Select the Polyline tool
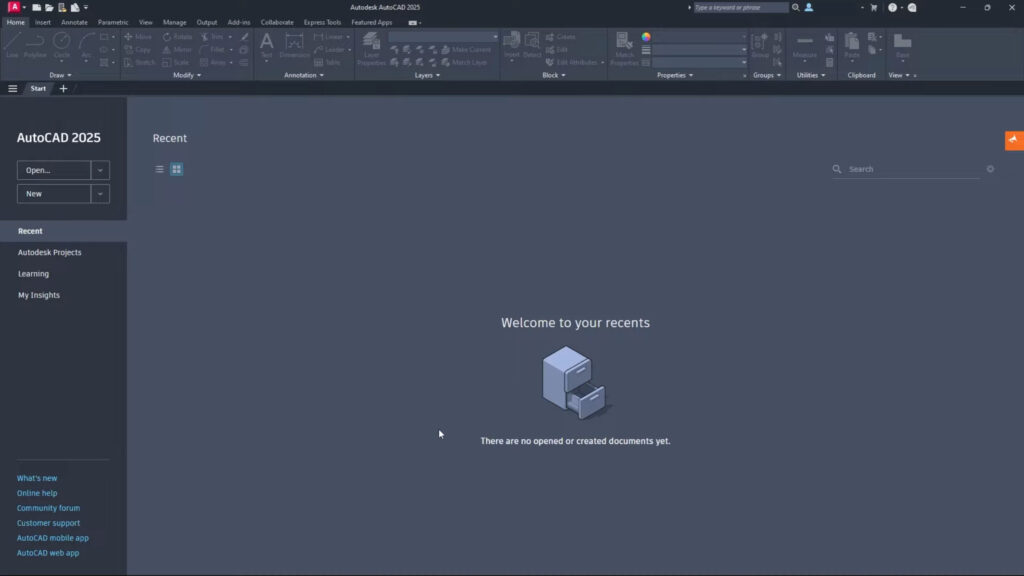 click(35, 45)
